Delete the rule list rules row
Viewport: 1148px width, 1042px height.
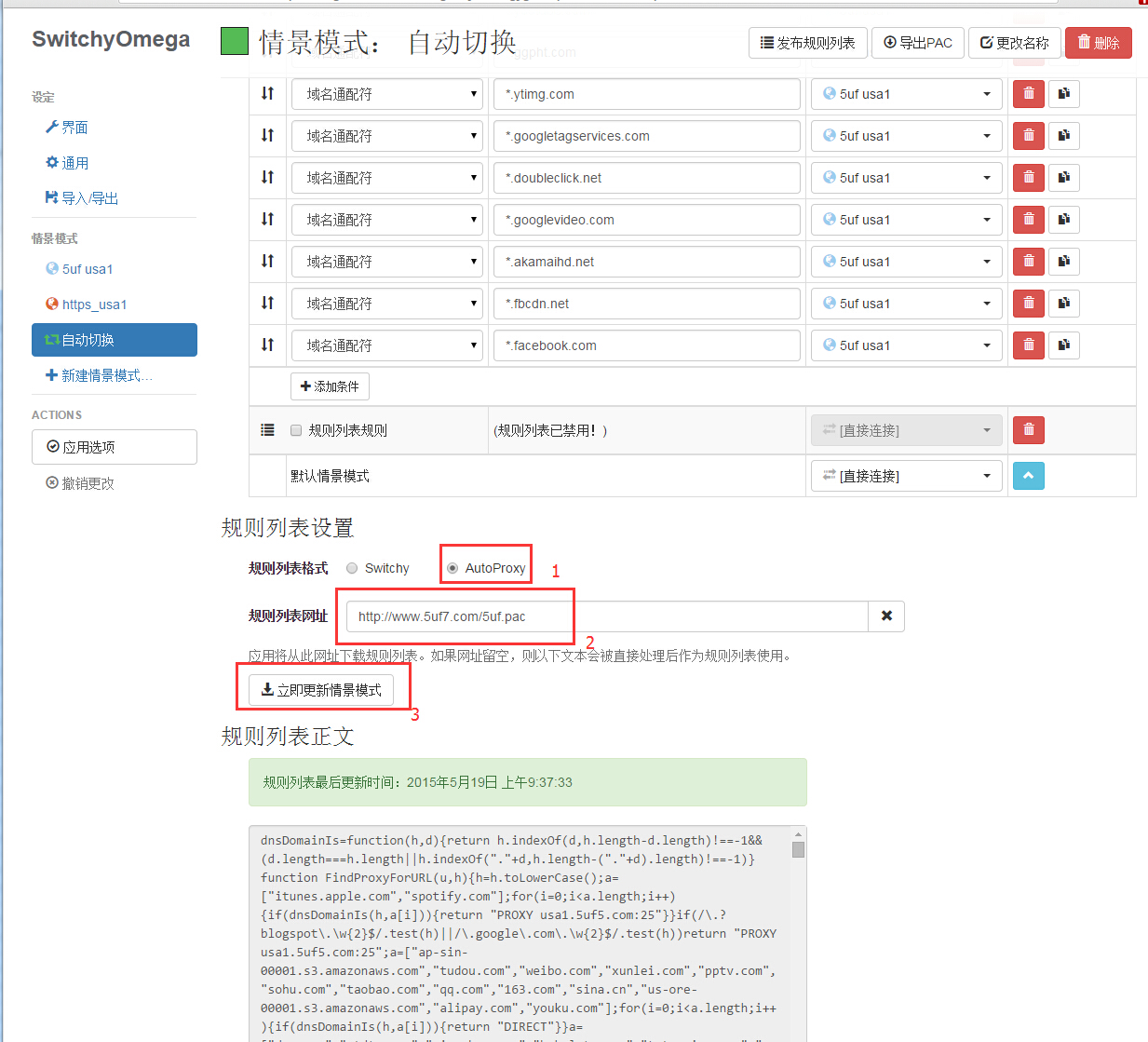tap(1028, 430)
